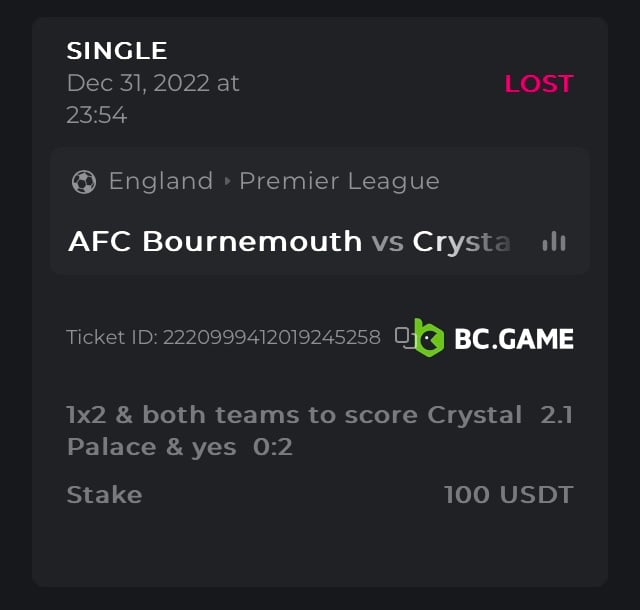Click the 23:54 time text
This screenshot has width=640, height=610.
pos(97,115)
